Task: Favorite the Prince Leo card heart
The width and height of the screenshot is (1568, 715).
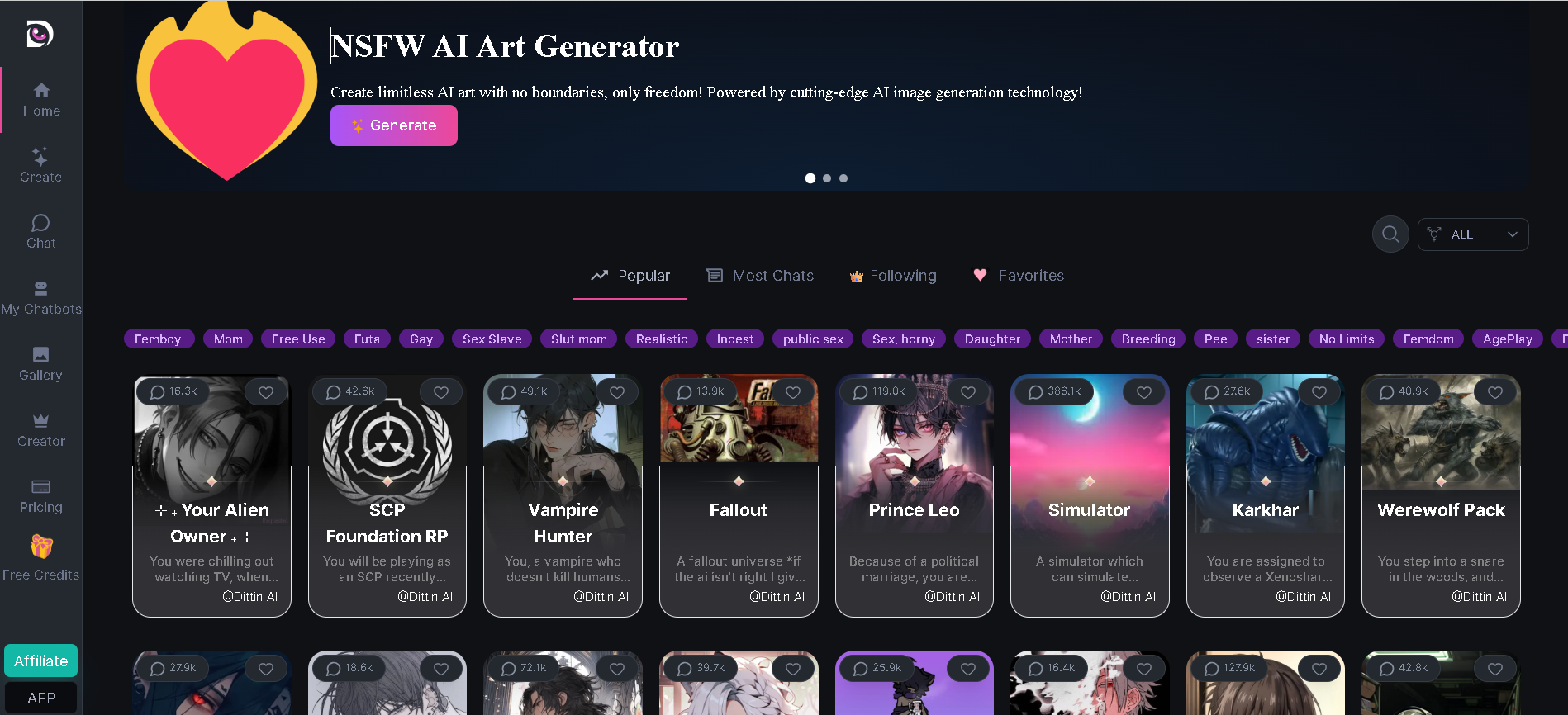Action: tap(968, 392)
